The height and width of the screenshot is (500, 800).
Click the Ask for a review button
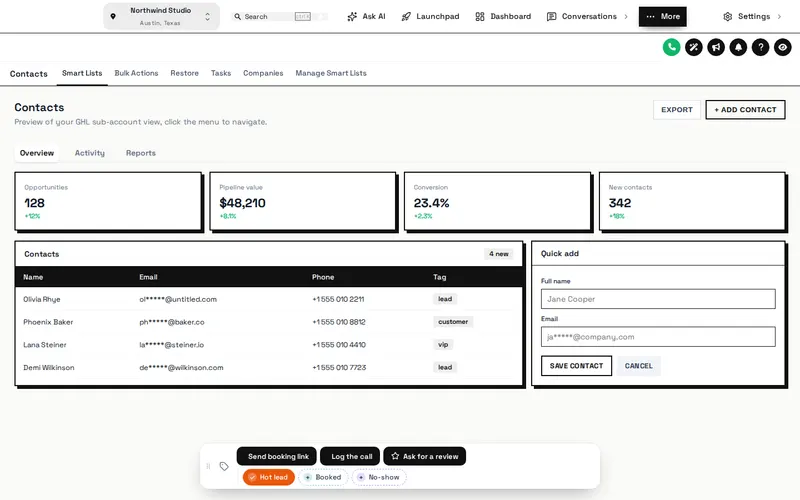click(424, 456)
